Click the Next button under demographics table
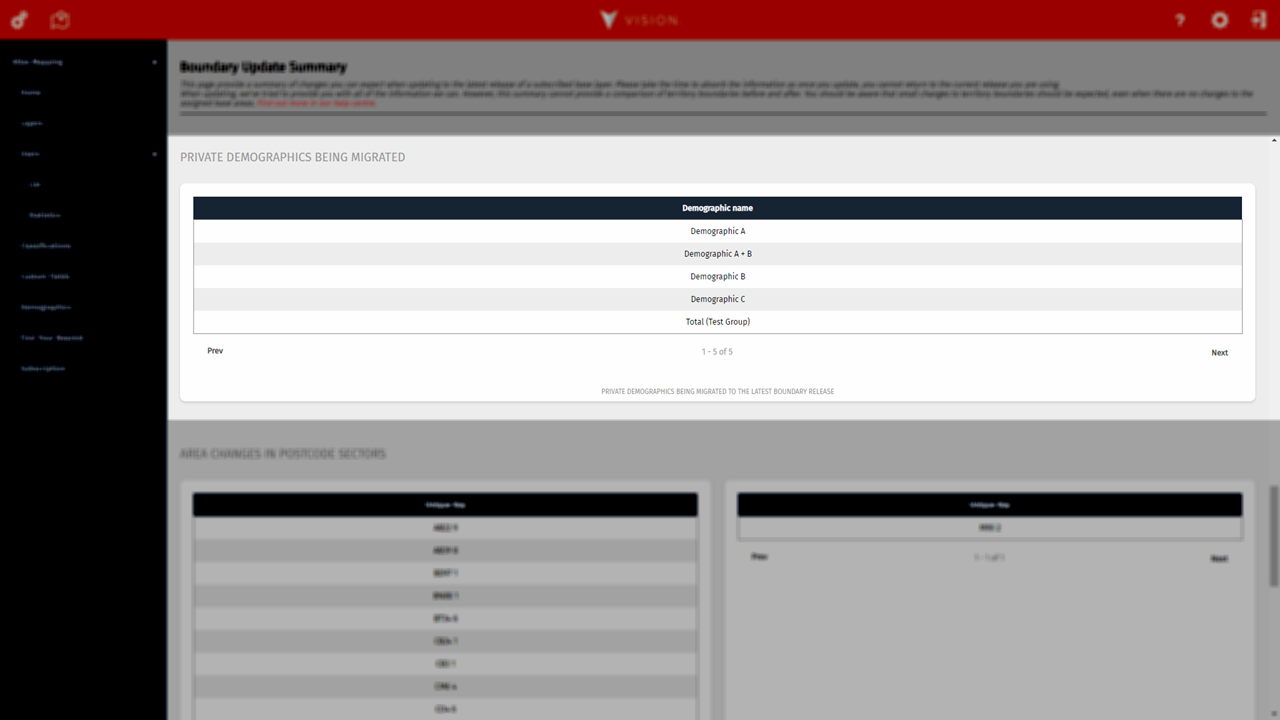This screenshot has height=720, width=1280. point(1219,353)
